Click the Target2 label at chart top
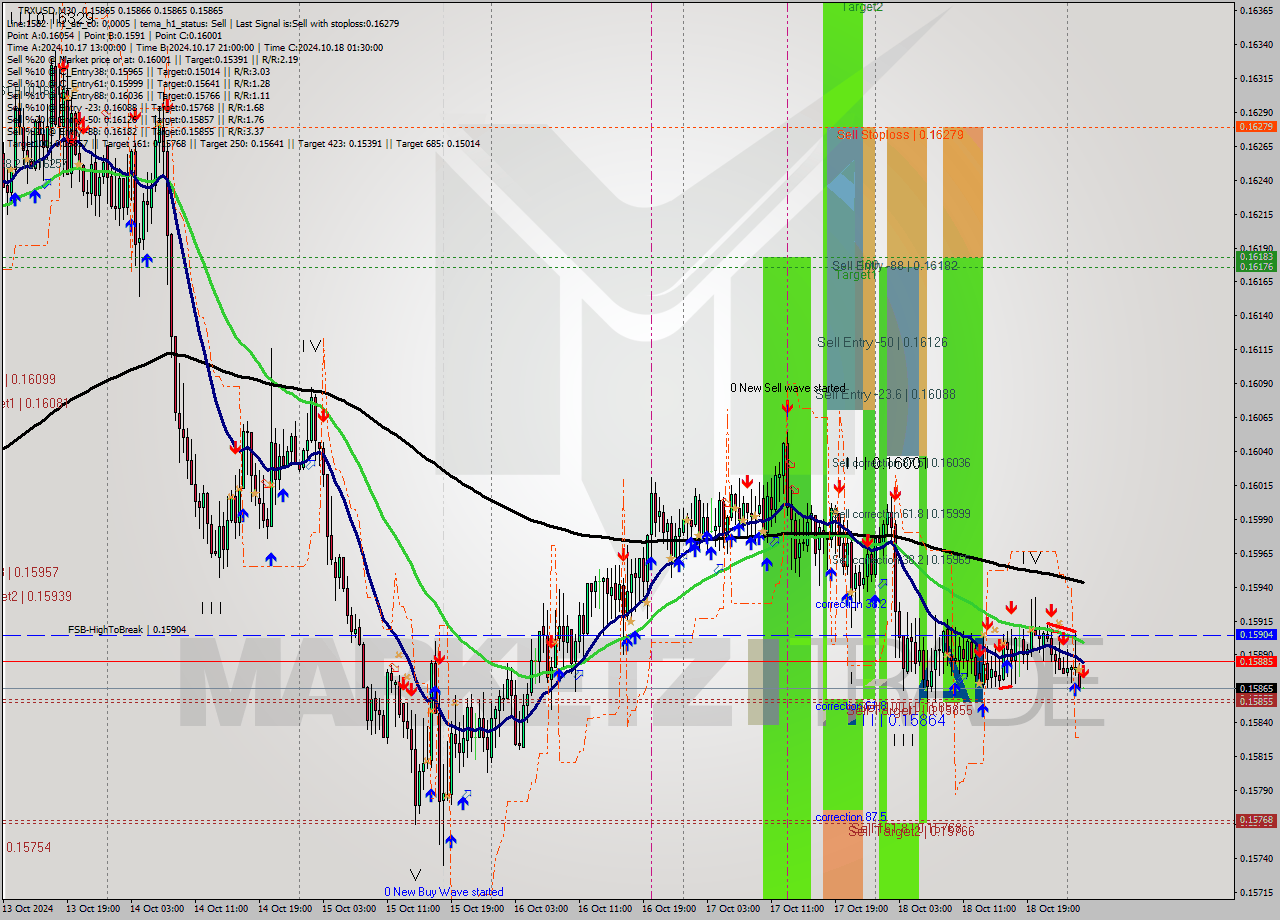This screenshot has height=920, width=1280. click(861, 7)
